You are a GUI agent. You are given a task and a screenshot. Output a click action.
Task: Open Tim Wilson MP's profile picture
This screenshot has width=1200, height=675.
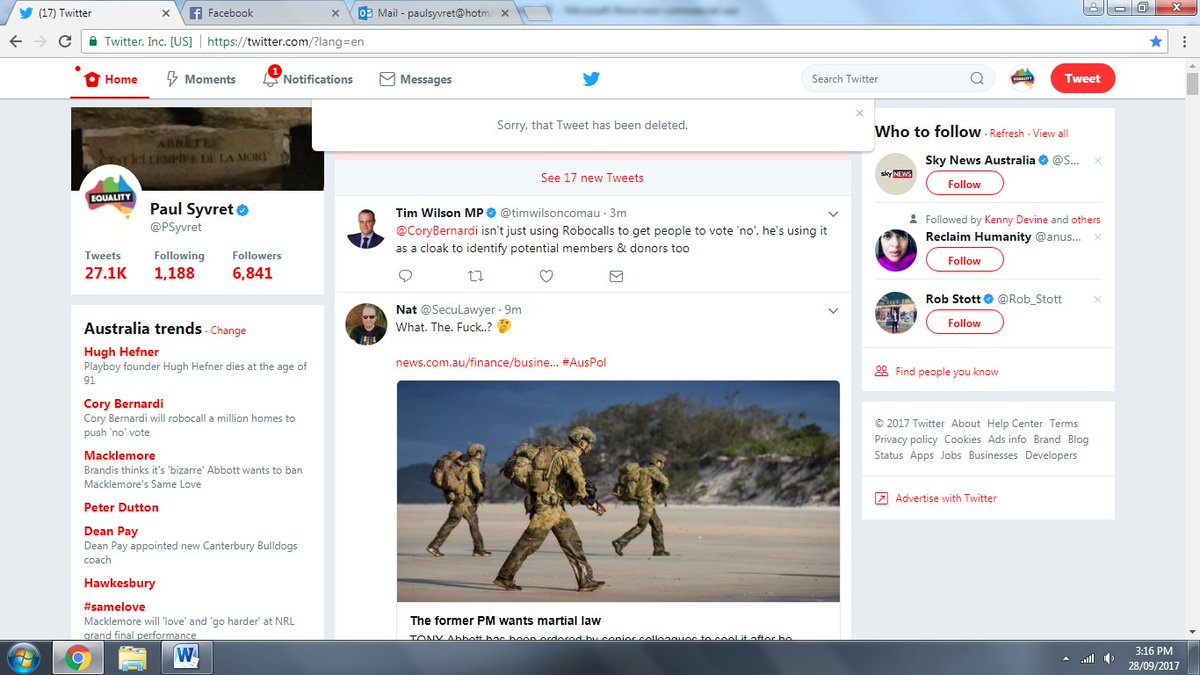pos(366,227)
